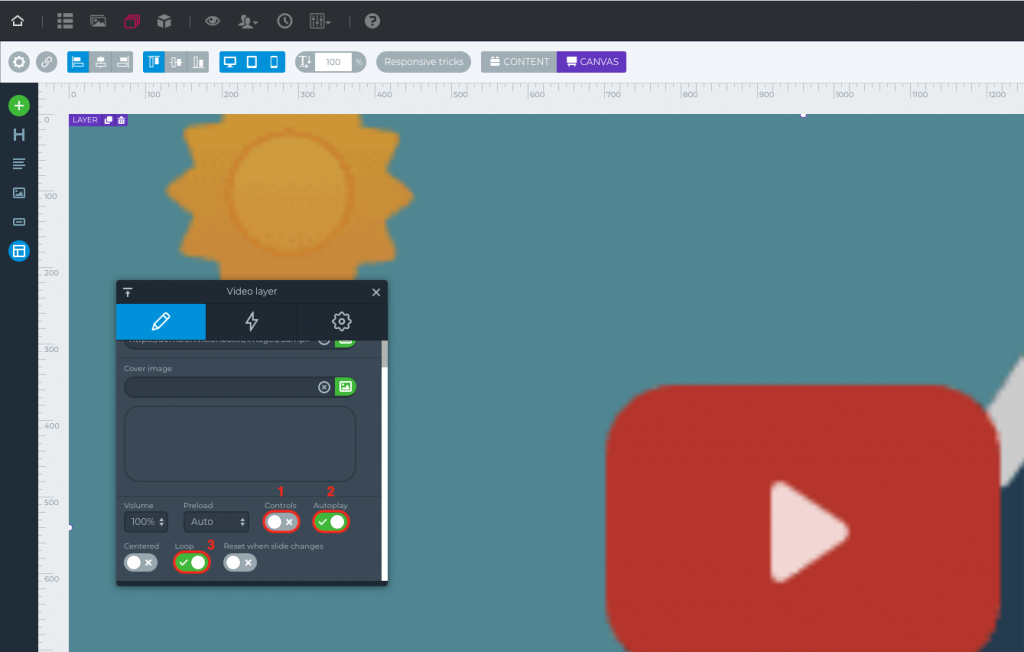This screenshot has width=1024, height=652.
Task: Click the red stacked slides icon
Action: point(132,21)
